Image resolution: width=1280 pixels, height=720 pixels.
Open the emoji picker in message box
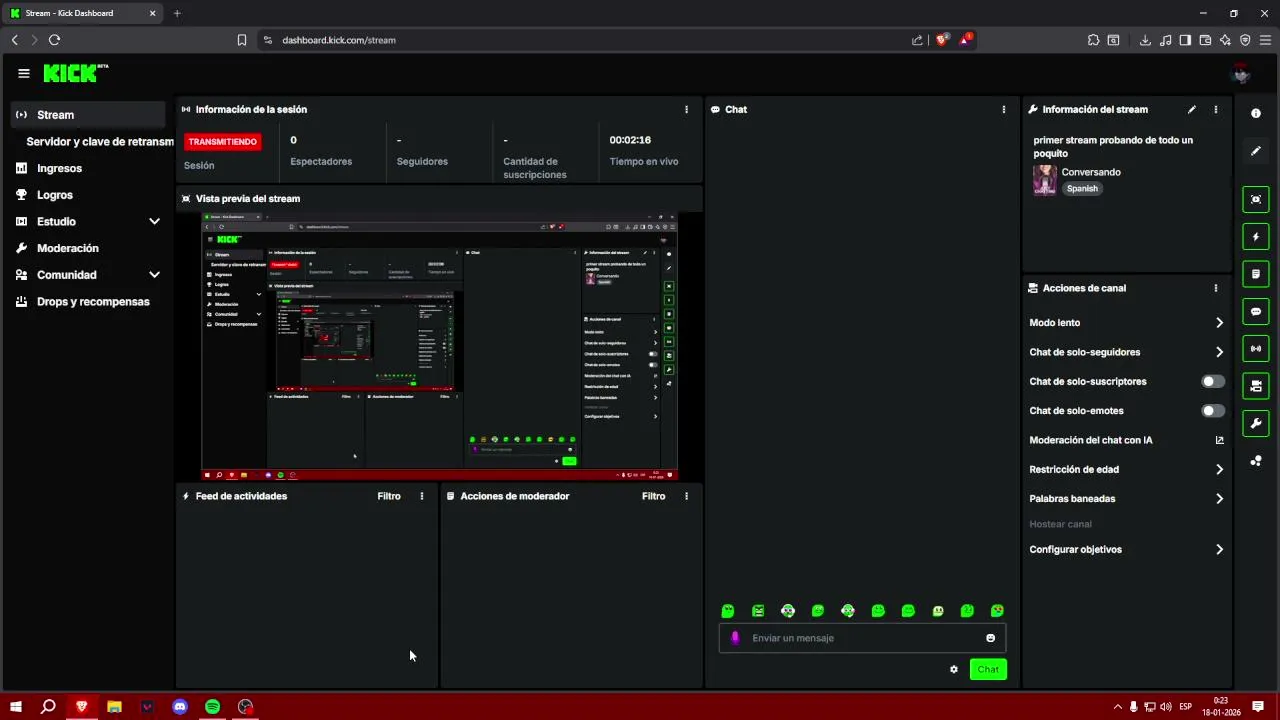click(991, 638)
